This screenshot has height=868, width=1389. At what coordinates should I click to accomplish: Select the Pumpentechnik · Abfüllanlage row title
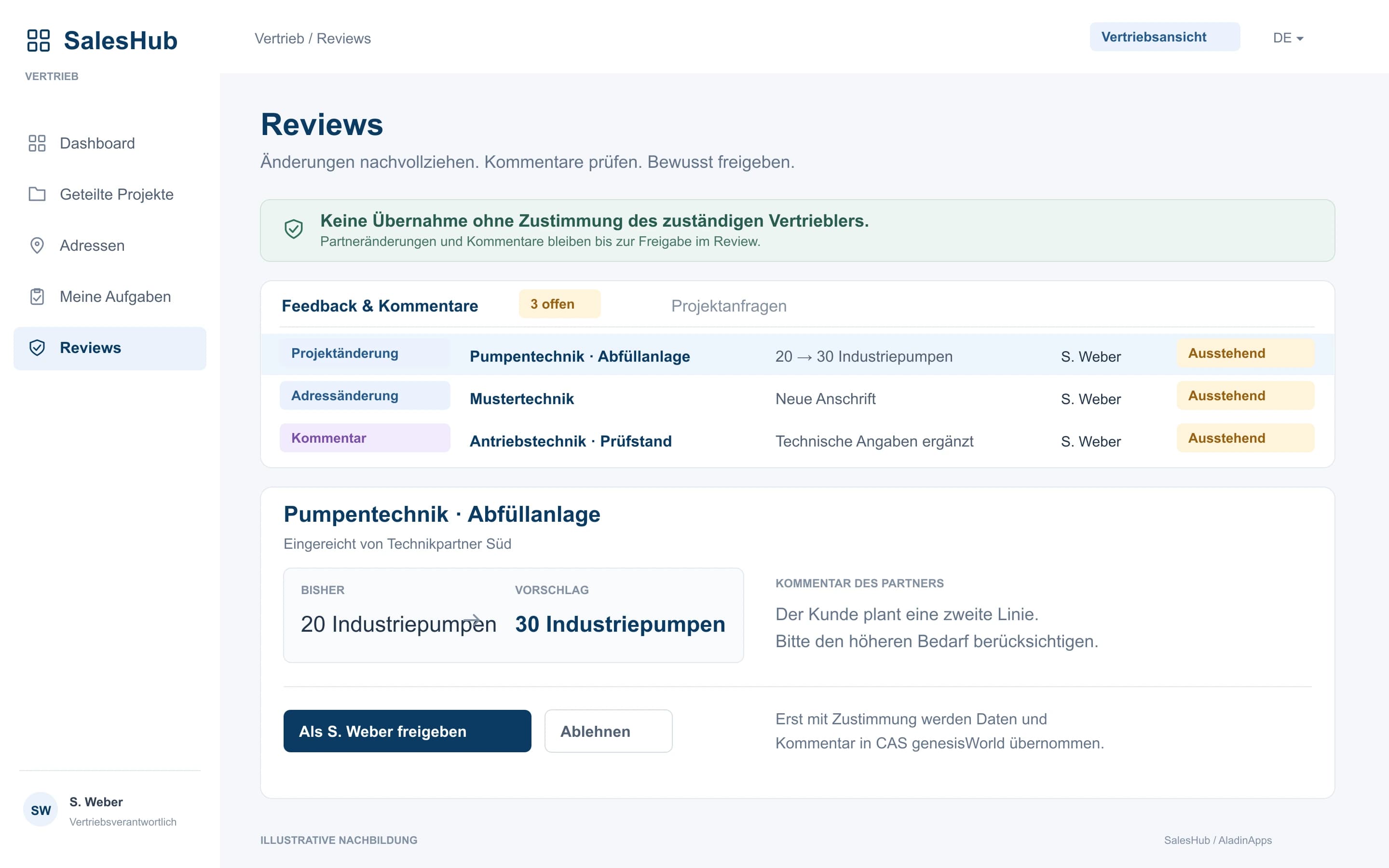[x=580, y=356]
